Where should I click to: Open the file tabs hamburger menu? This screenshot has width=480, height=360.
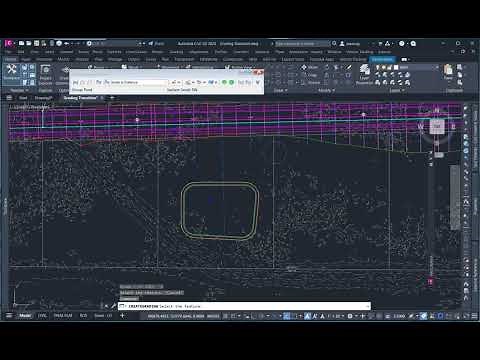click(9, 98)
